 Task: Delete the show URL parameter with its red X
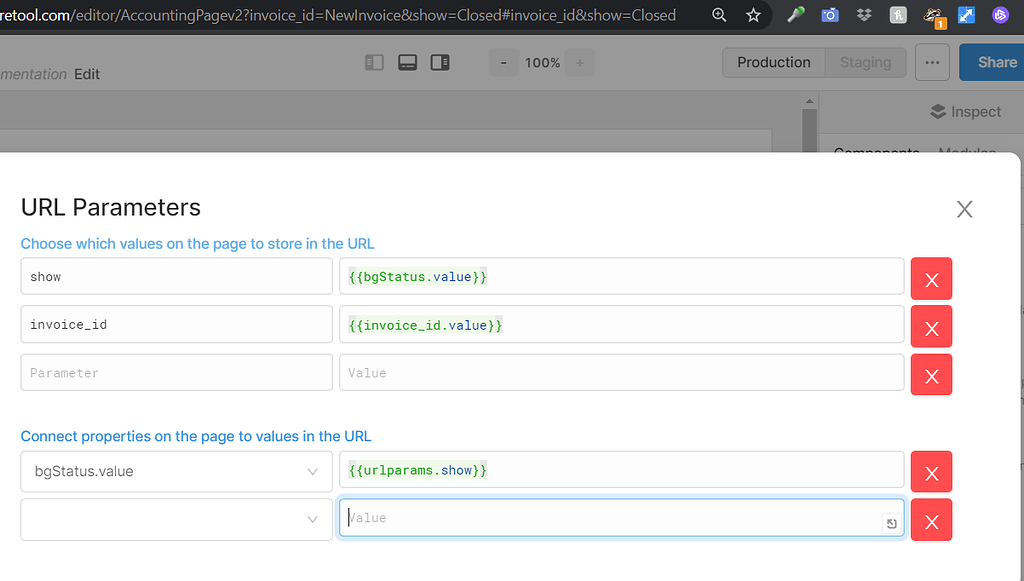pyautogui.click(x=931, y=278)
